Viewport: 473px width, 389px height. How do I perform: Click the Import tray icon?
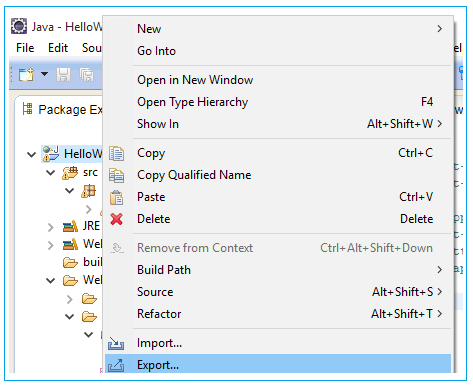pos(116,343)
